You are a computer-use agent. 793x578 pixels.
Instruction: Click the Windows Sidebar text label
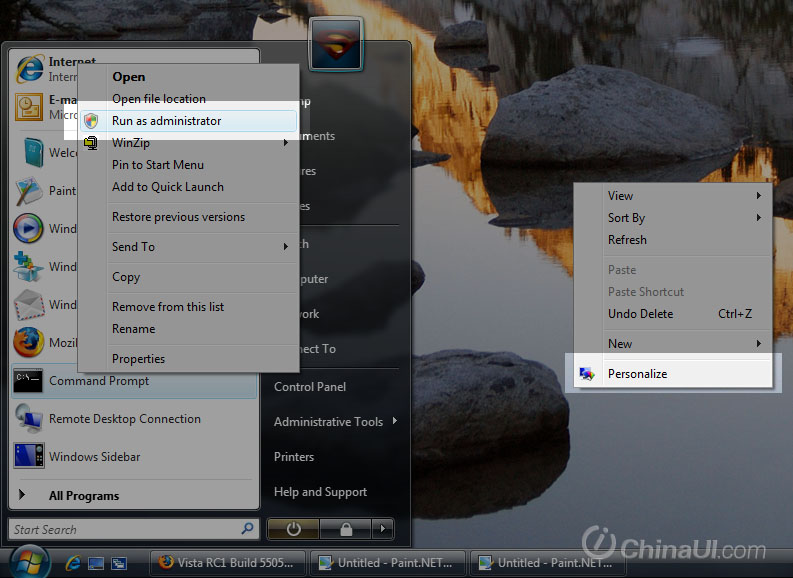click(95, 457)
